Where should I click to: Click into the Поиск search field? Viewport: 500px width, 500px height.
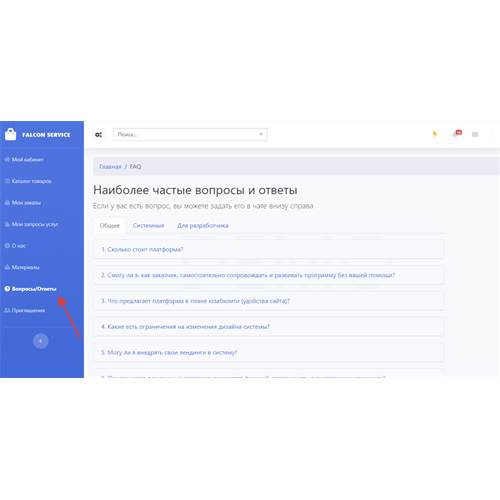coord(190,134)
